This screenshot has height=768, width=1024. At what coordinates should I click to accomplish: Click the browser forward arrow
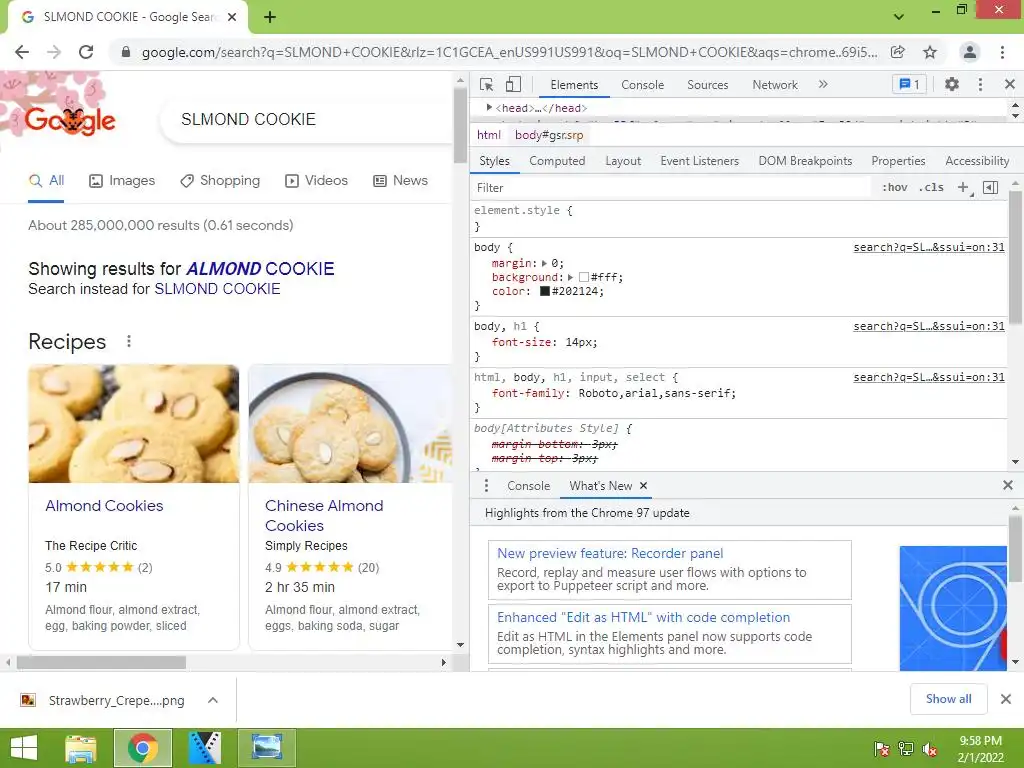pyautogui.click(x=54, y=52)
